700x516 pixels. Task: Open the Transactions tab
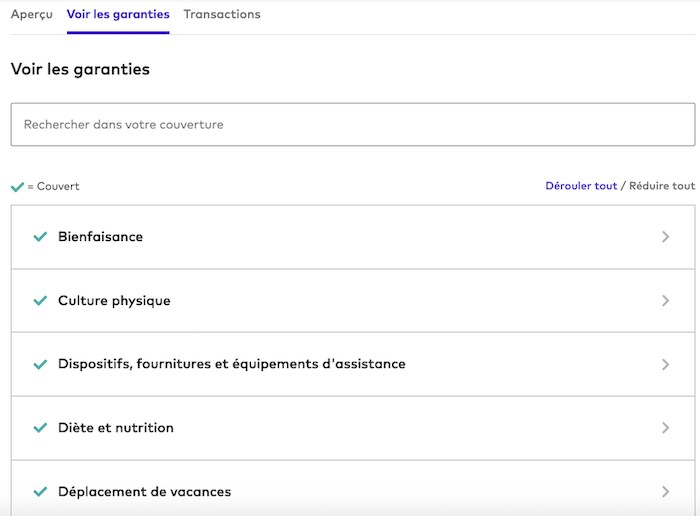(222, 15)
